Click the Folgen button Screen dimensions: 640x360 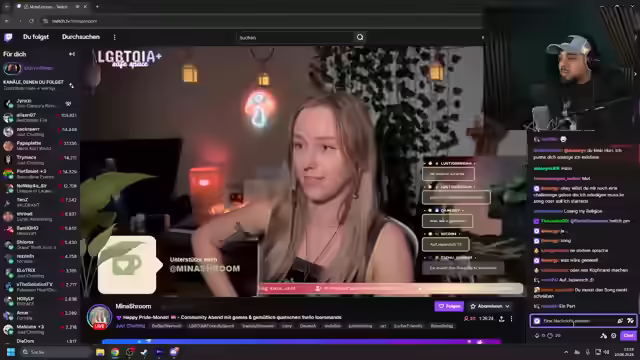tap(449, 306)
